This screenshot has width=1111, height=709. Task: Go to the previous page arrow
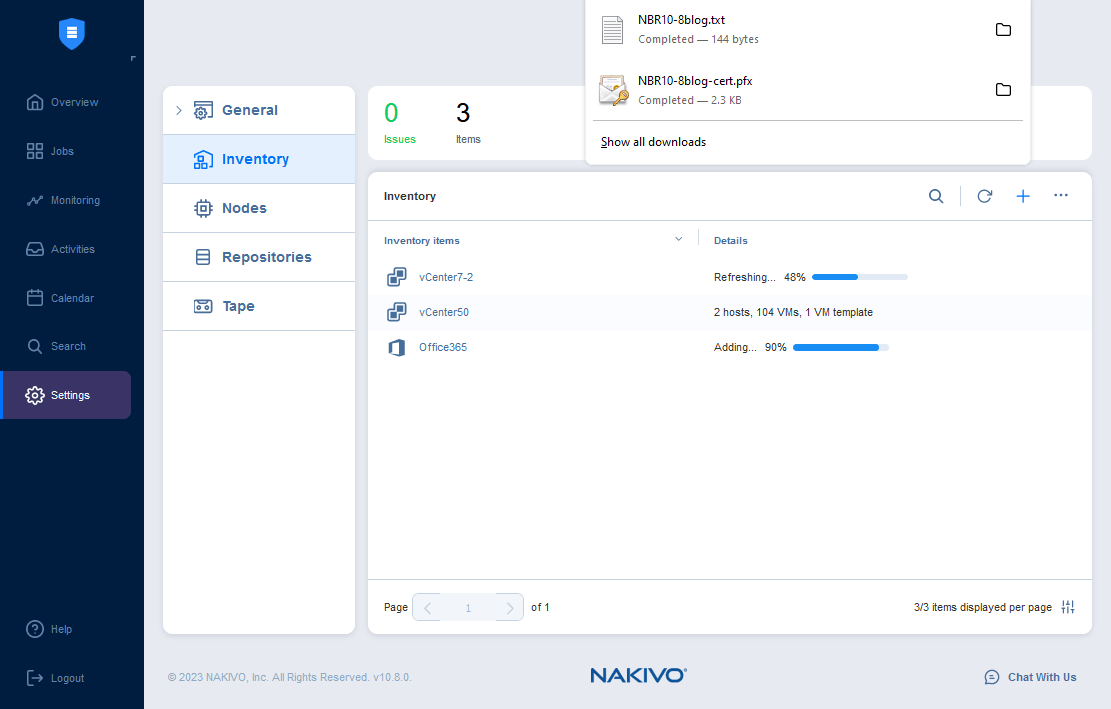pyautogui.click(x=427, y=608)
